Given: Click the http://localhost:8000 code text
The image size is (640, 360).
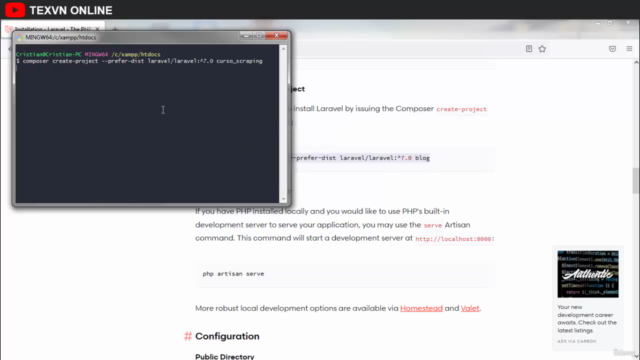Looking at the screenshot, I should coord(454,239).
